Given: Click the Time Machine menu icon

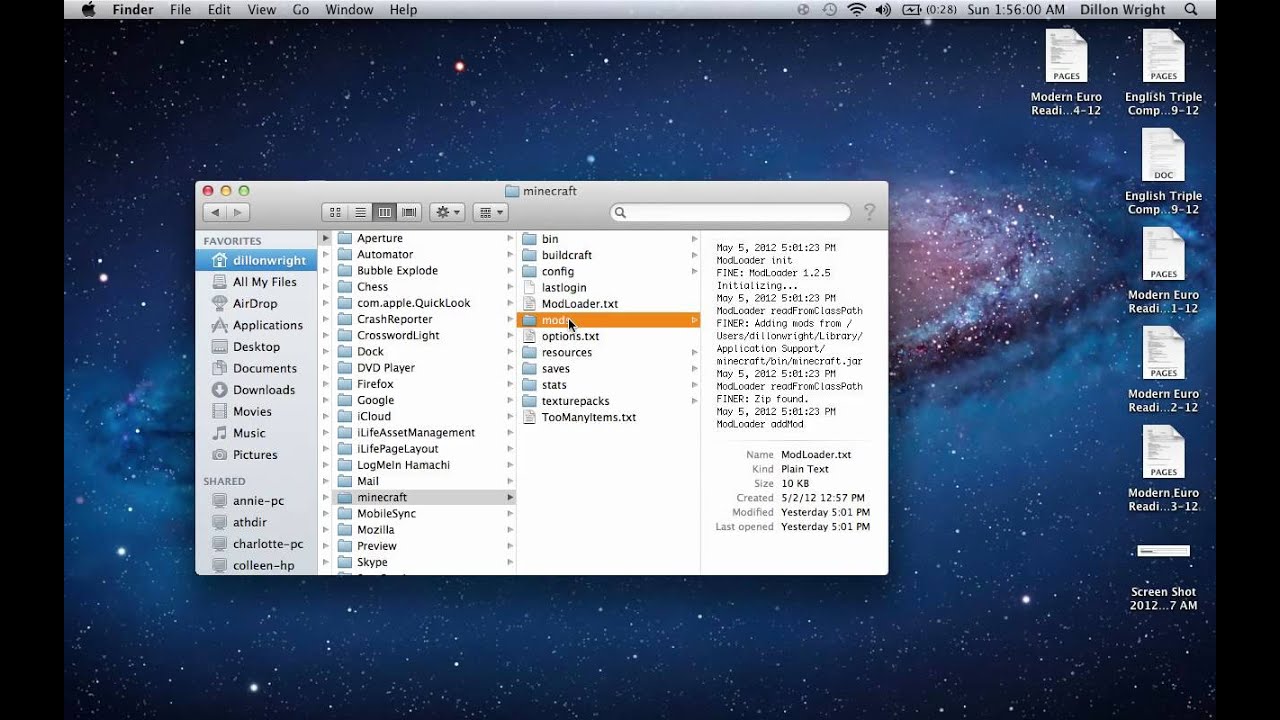Looking at the screenshot, I should pos(829,9).
